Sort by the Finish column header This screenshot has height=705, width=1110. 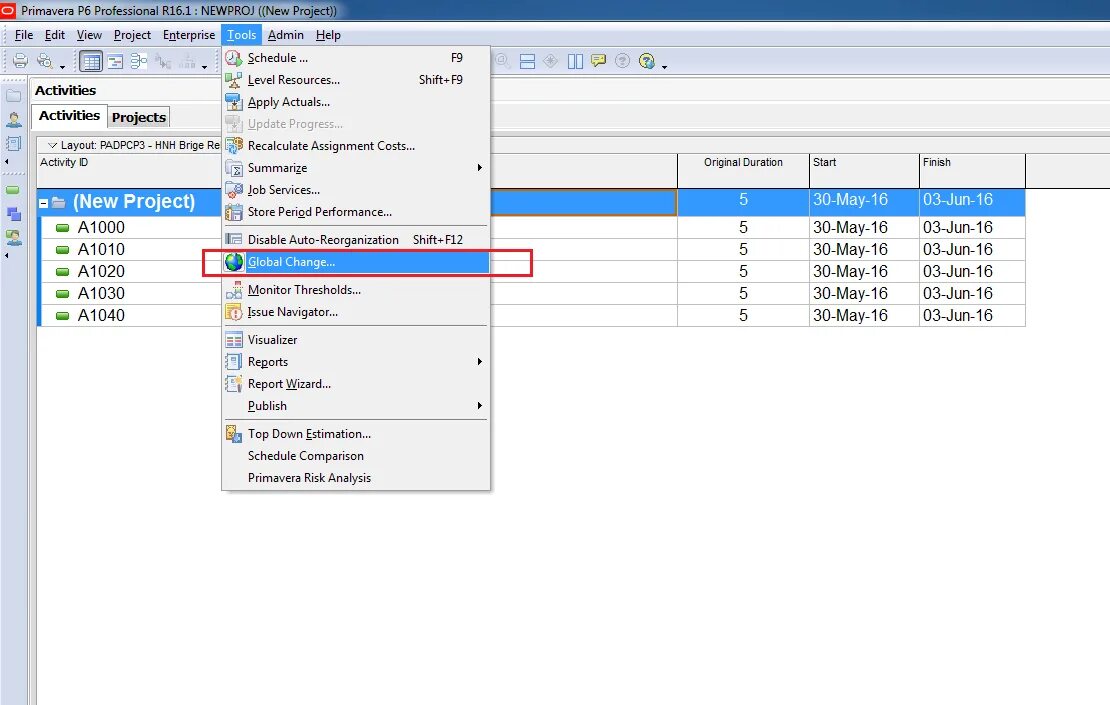(973, 171)
